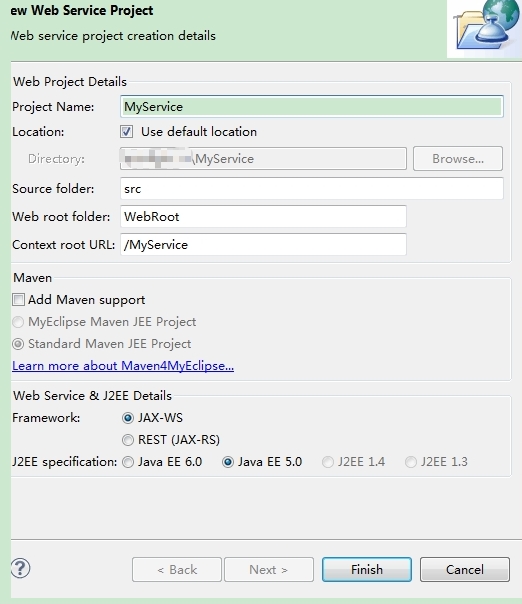This screenshot has height=604, width=522.
Task: Select Java EE 5.0 specification
Action: [x=228, y=462]
